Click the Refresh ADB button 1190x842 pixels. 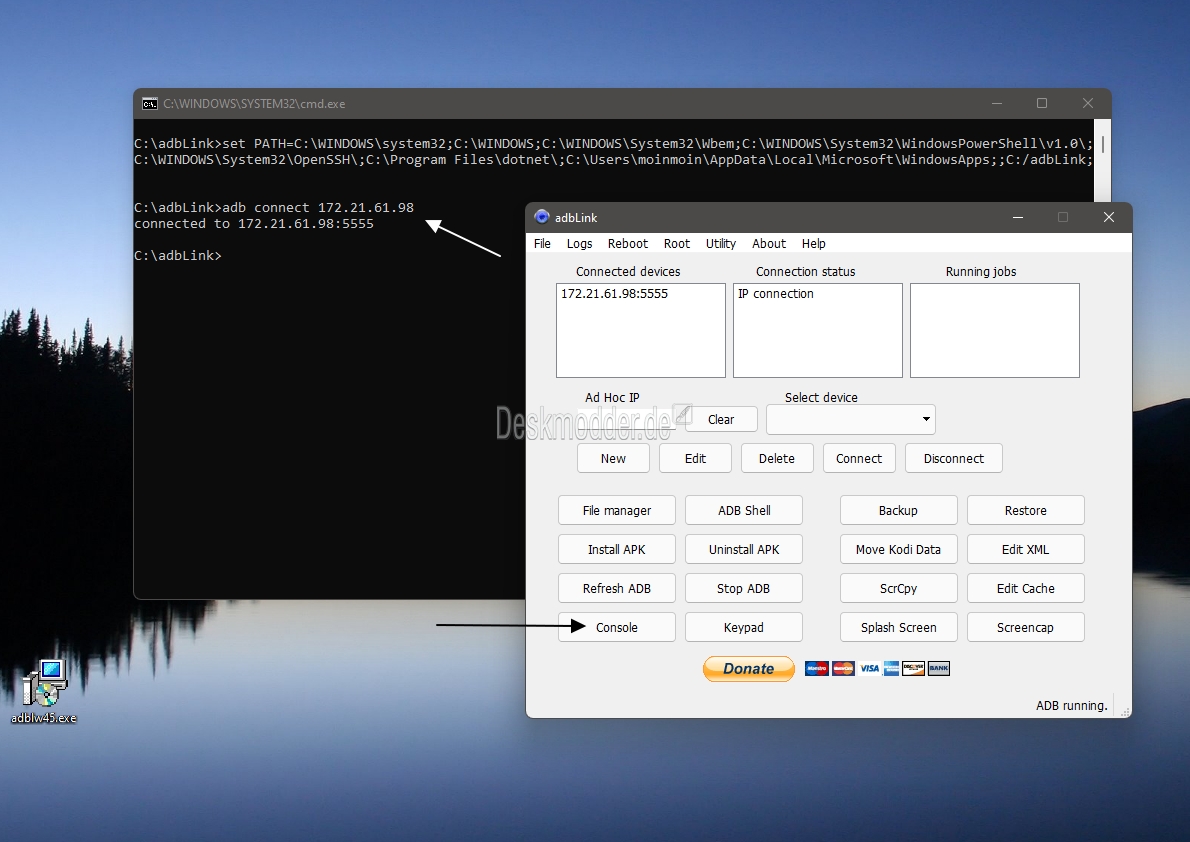click(617, 588)
